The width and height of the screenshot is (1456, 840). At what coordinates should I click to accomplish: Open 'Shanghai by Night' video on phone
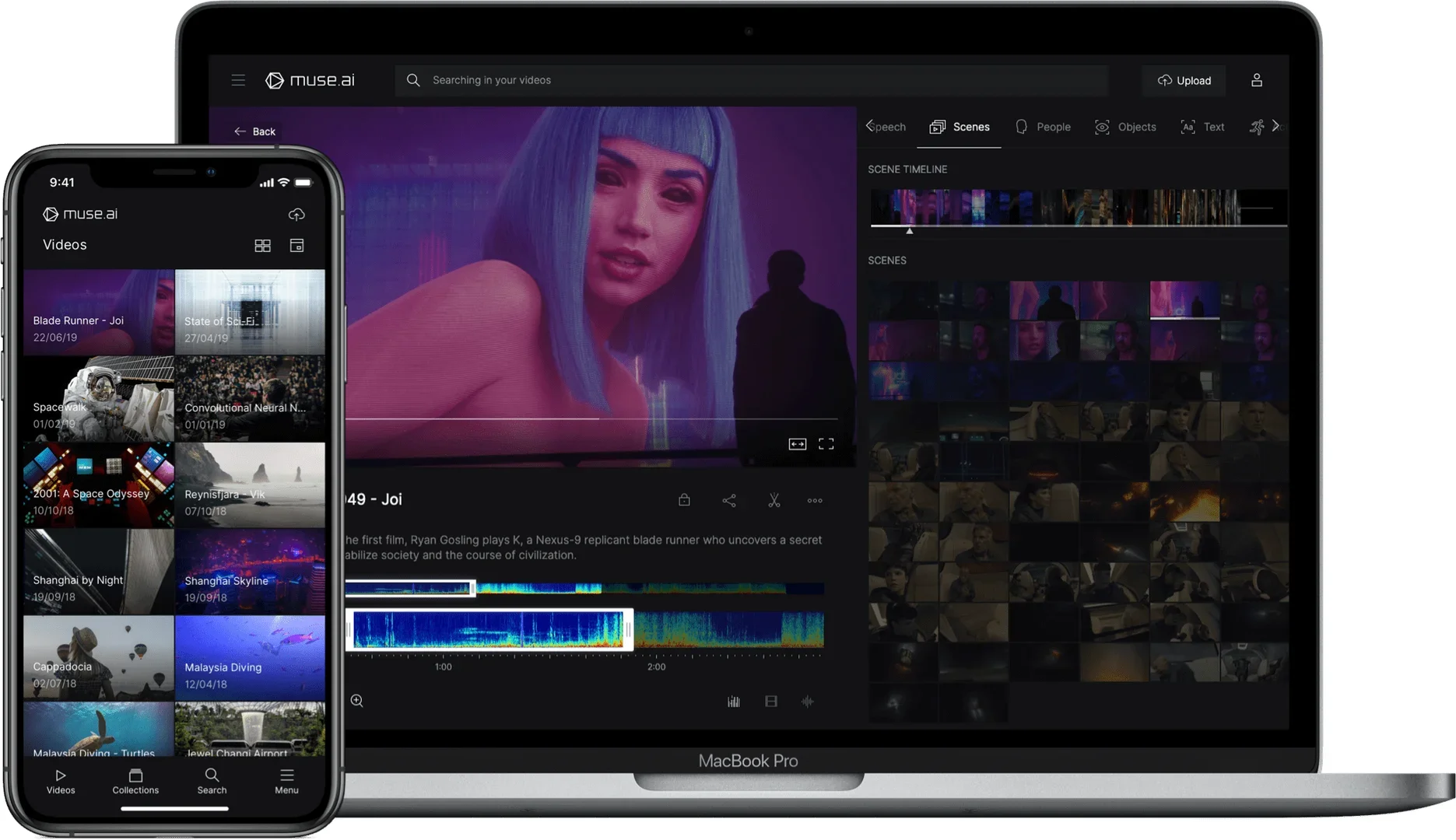click(x=99, y=572)
